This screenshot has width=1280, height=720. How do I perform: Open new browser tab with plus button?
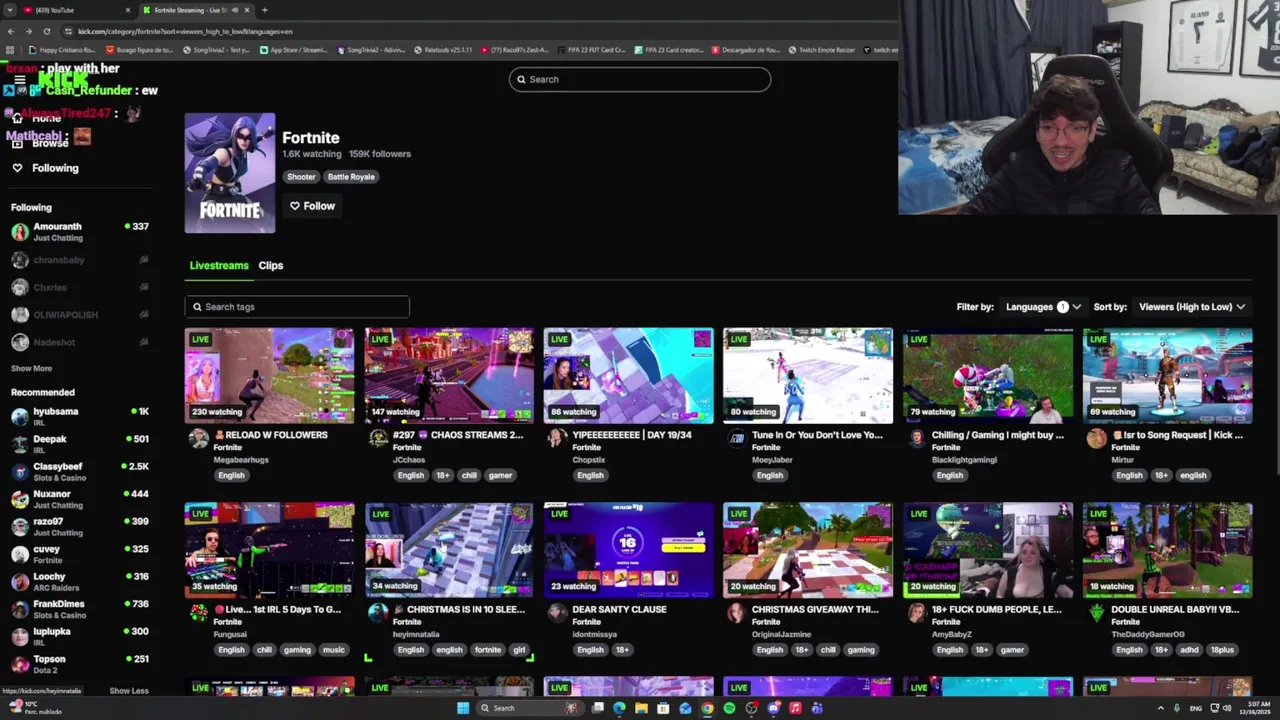tap(265, 10)
